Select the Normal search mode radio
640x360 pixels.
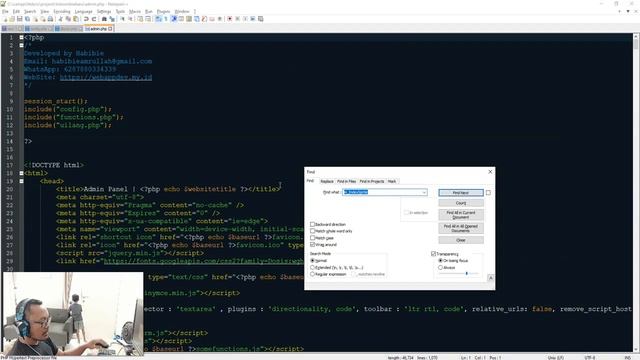(x=313, y=260)
